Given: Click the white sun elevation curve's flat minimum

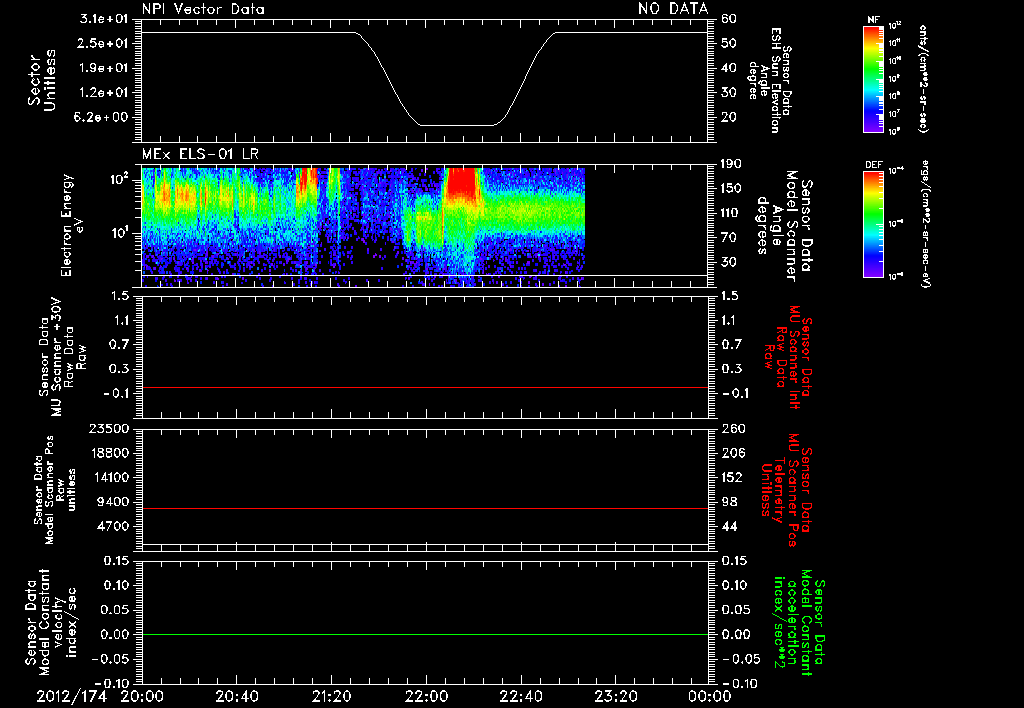Looking at the screenshot, I should (x=457, y=125).
